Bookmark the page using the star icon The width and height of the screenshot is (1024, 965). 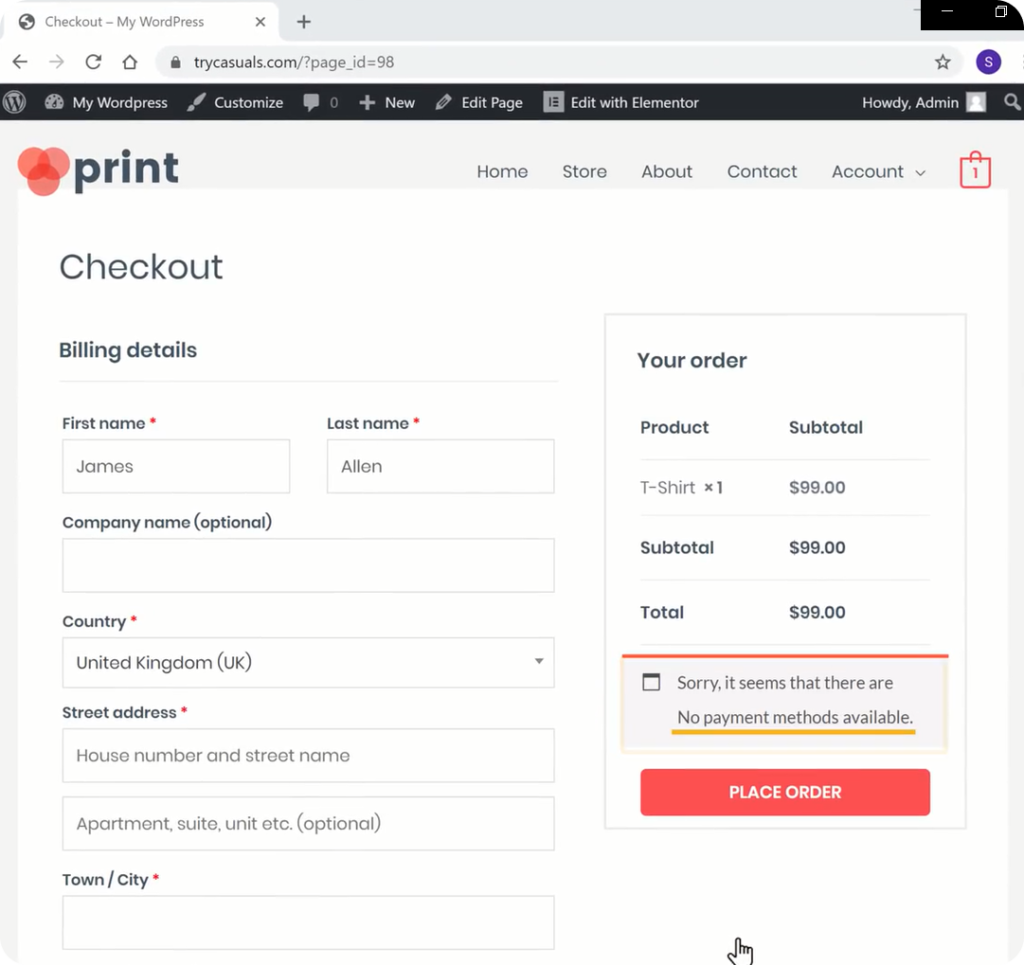[x=942, y=61]
